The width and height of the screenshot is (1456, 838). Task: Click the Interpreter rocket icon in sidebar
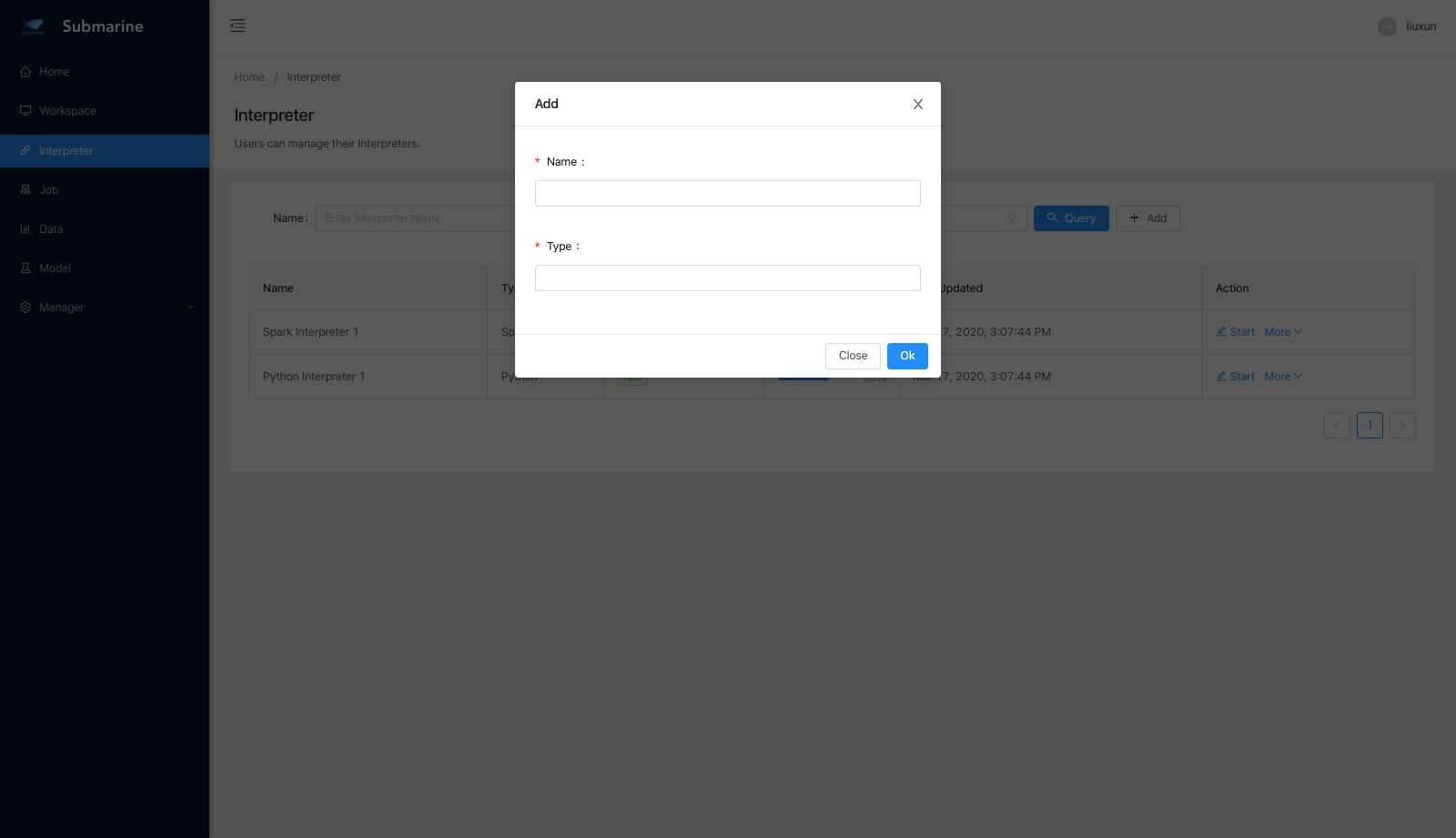click(x=25, y=151)
